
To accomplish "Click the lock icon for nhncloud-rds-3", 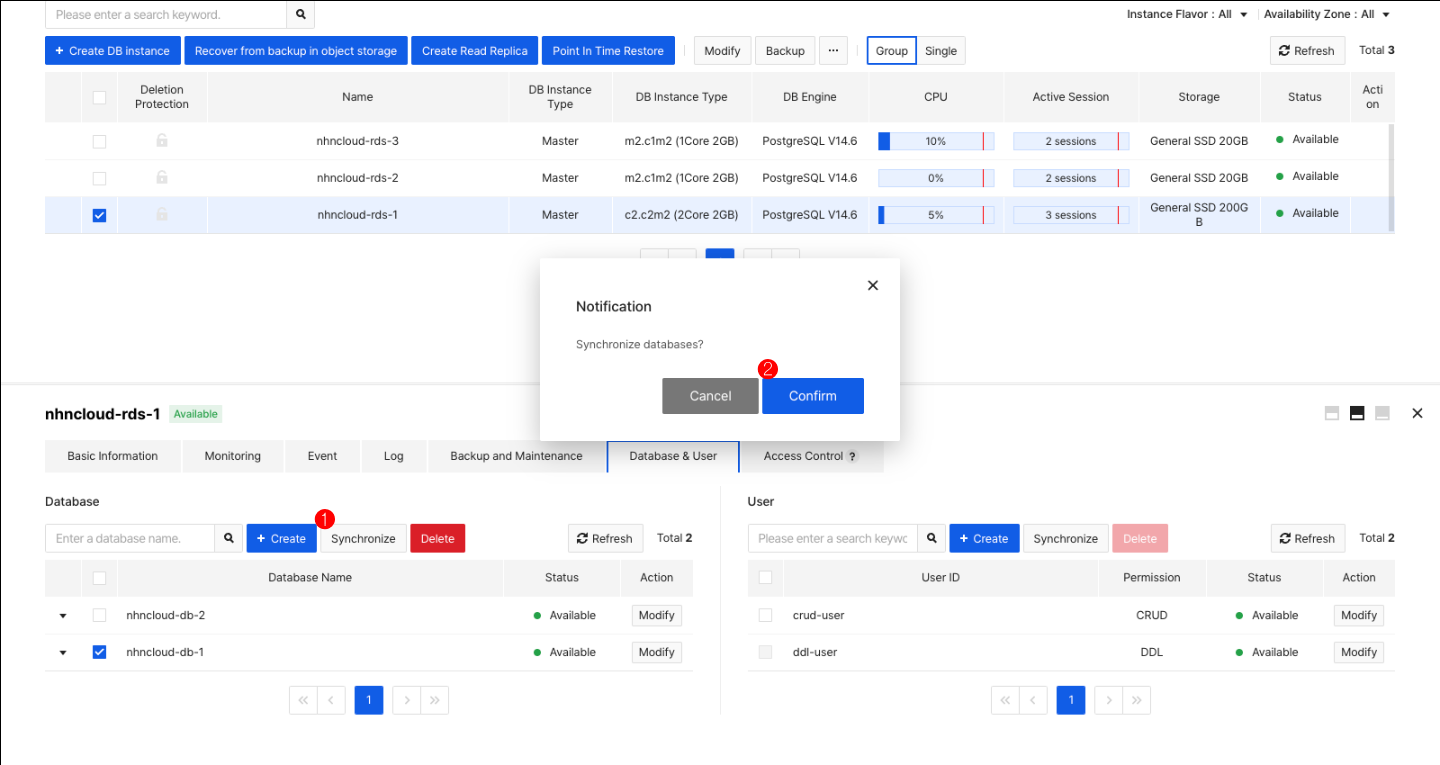I will click(x=162, y=141).
